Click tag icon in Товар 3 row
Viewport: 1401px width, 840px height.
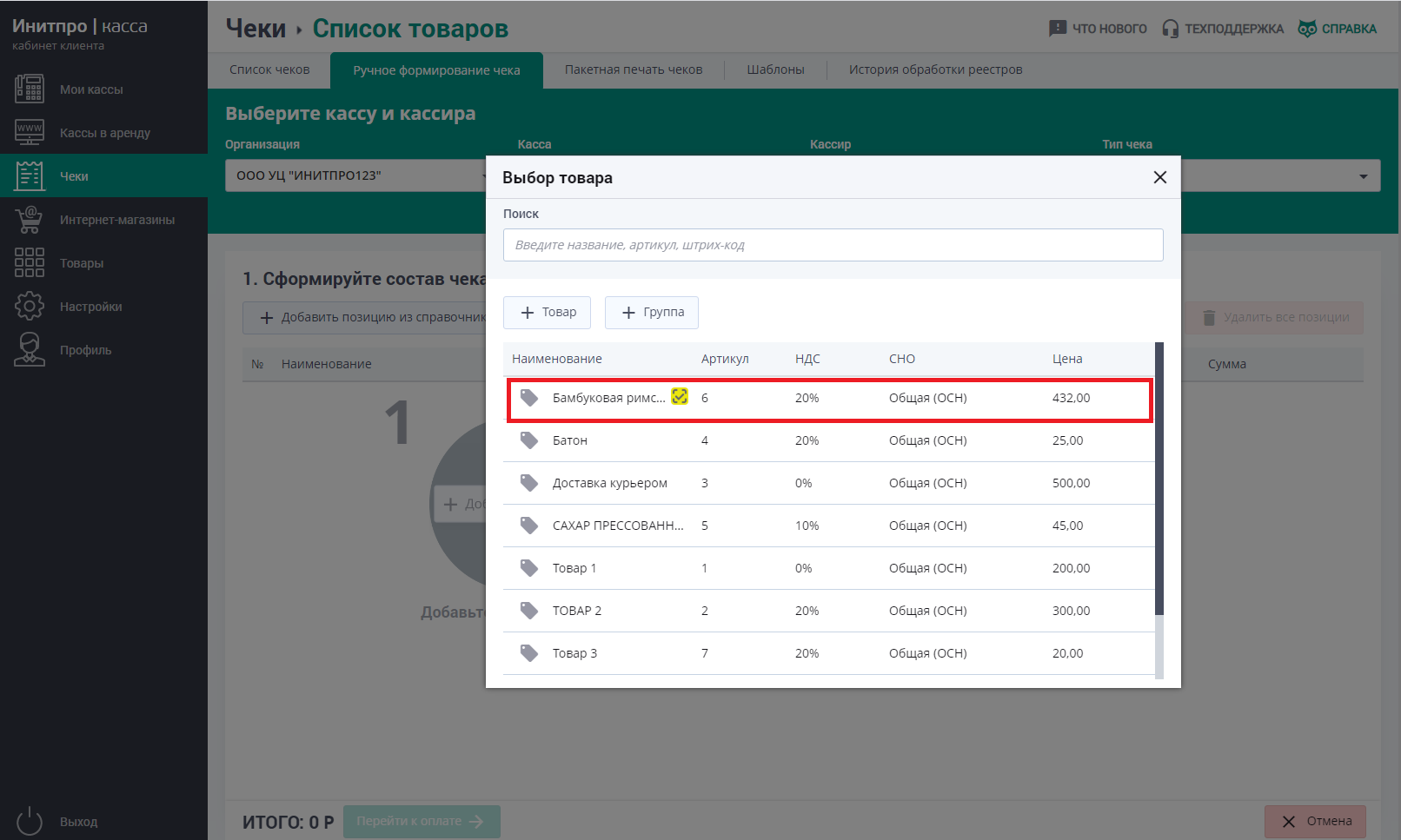(x=529, y=653)
